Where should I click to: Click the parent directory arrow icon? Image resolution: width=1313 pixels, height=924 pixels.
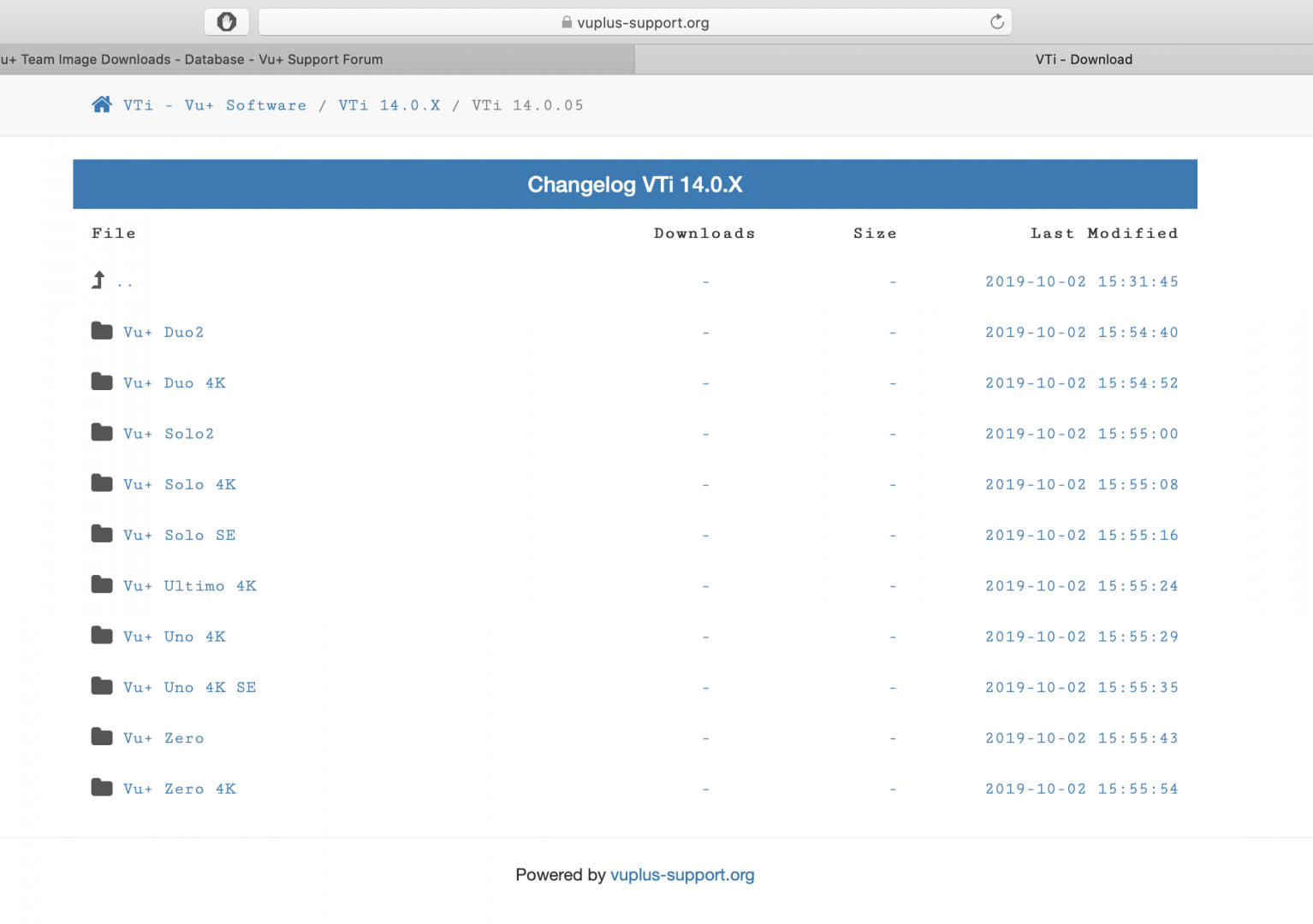[98, 280]
